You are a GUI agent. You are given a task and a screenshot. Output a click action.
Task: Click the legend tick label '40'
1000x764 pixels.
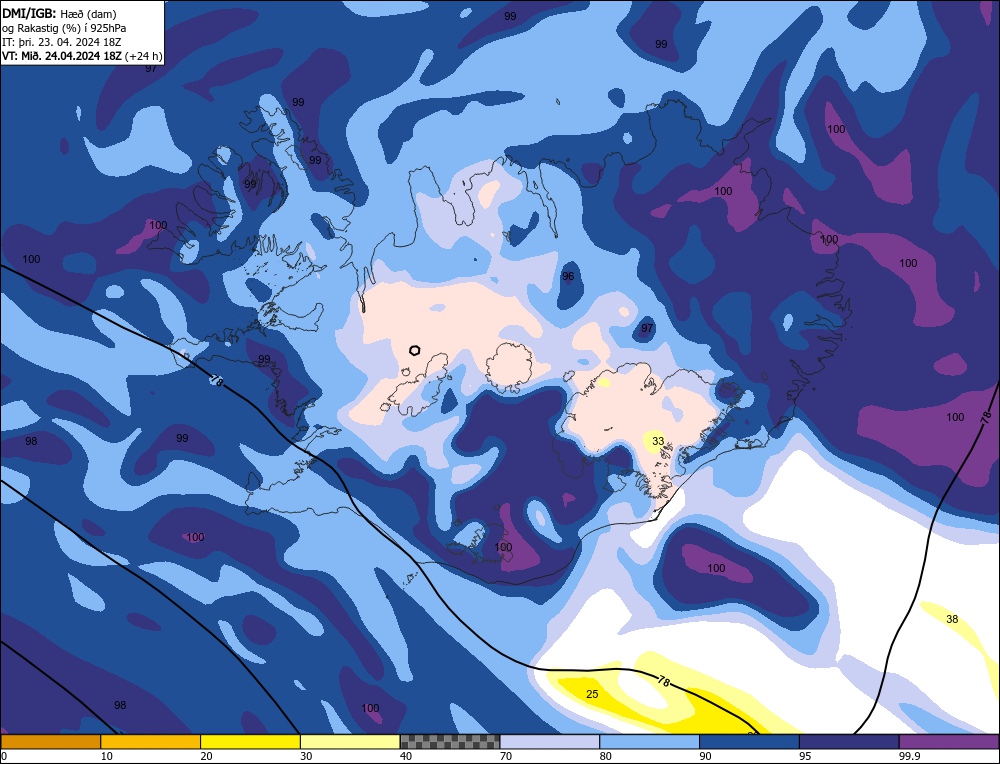[406, 756]
